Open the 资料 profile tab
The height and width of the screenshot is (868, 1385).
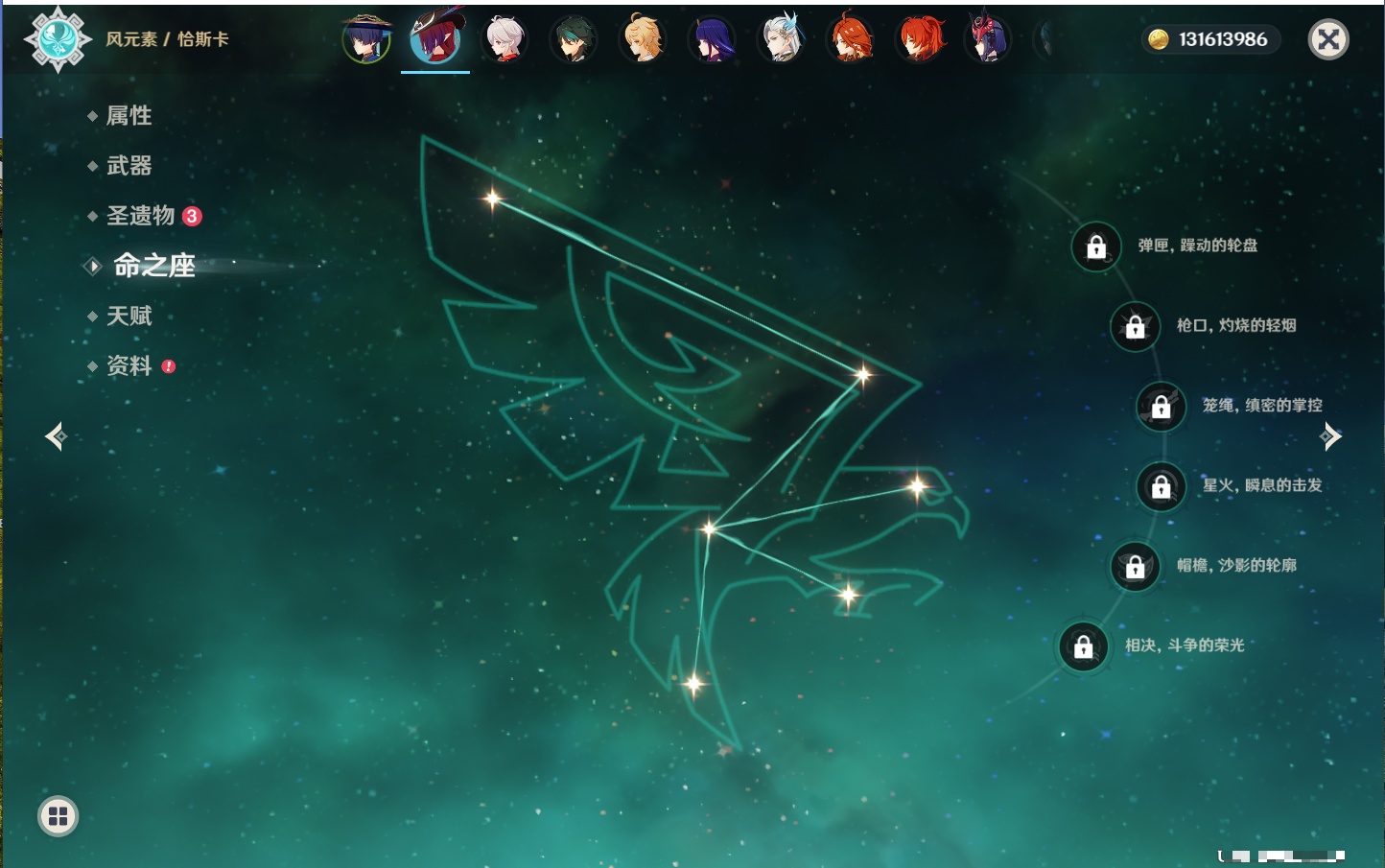(129, 365)
